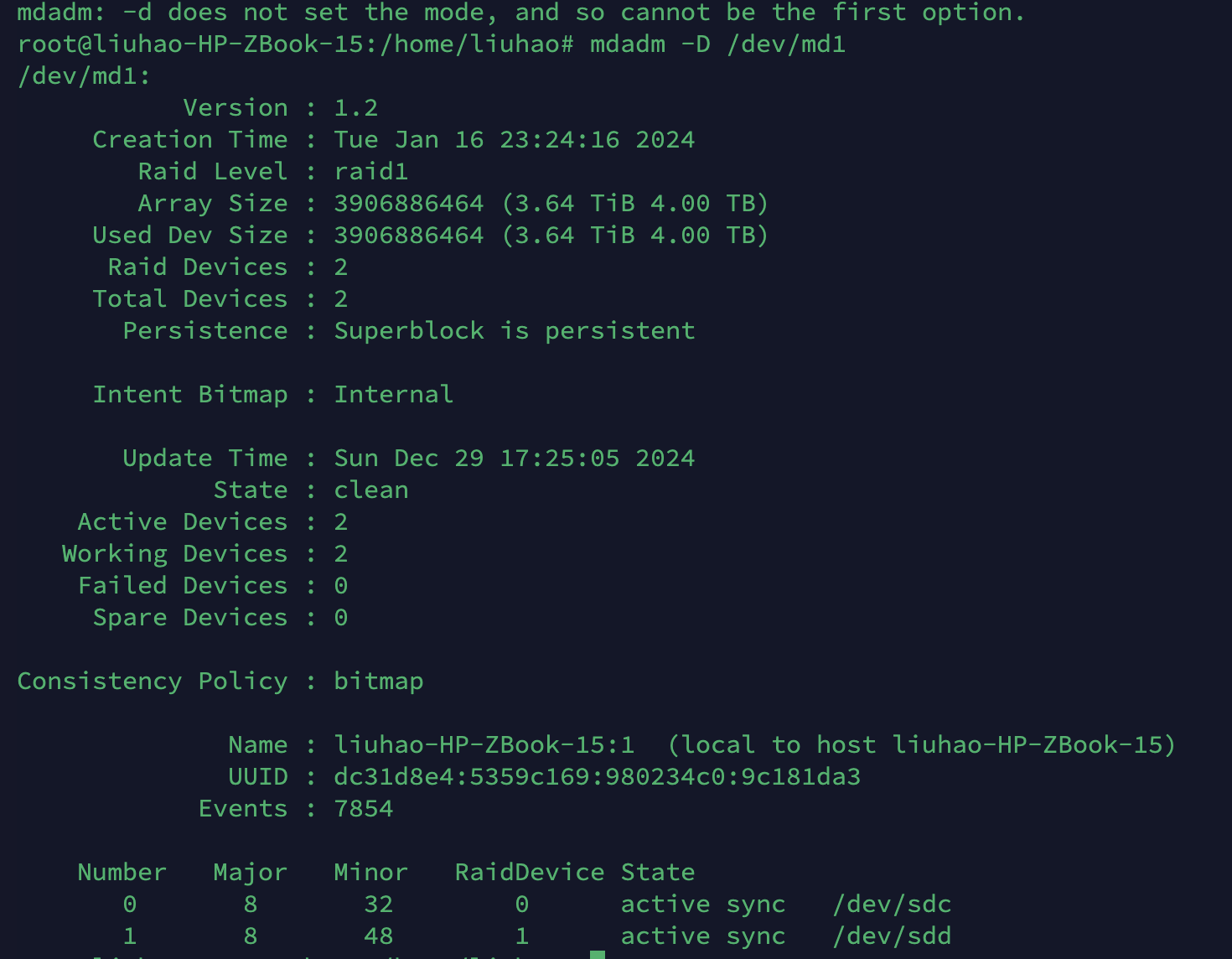This screenshot has height=959, width=1232.
Task: Click the /dev/sdd device path
Action: coord(892,936)
